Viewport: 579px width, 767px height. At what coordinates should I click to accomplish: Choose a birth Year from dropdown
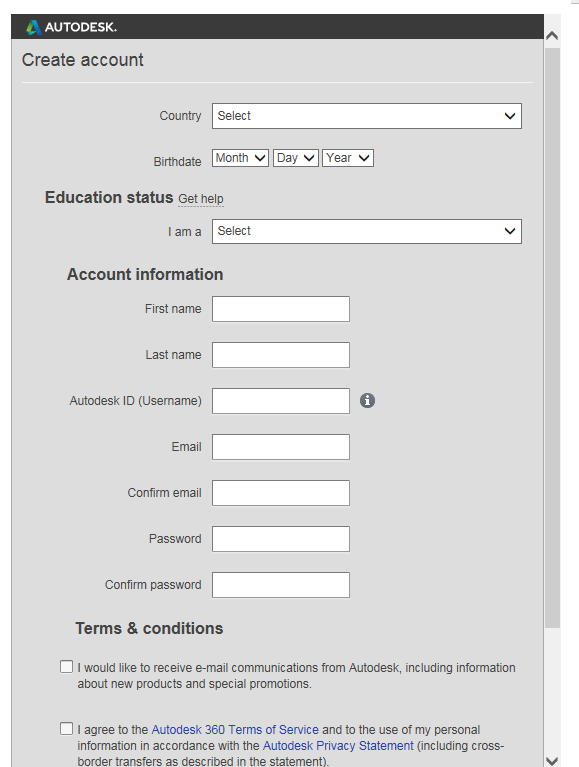click(348, 158)
